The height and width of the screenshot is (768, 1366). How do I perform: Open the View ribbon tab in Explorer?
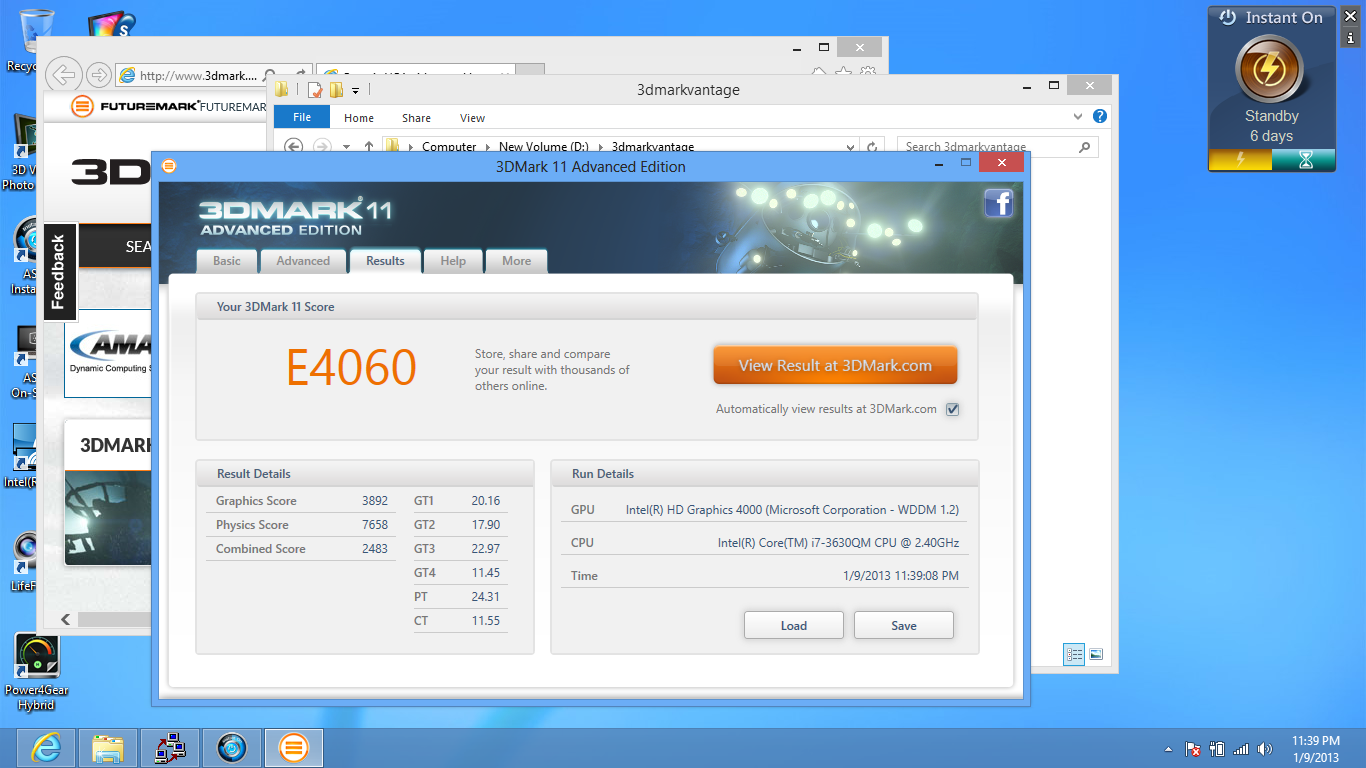click(472, 118)
